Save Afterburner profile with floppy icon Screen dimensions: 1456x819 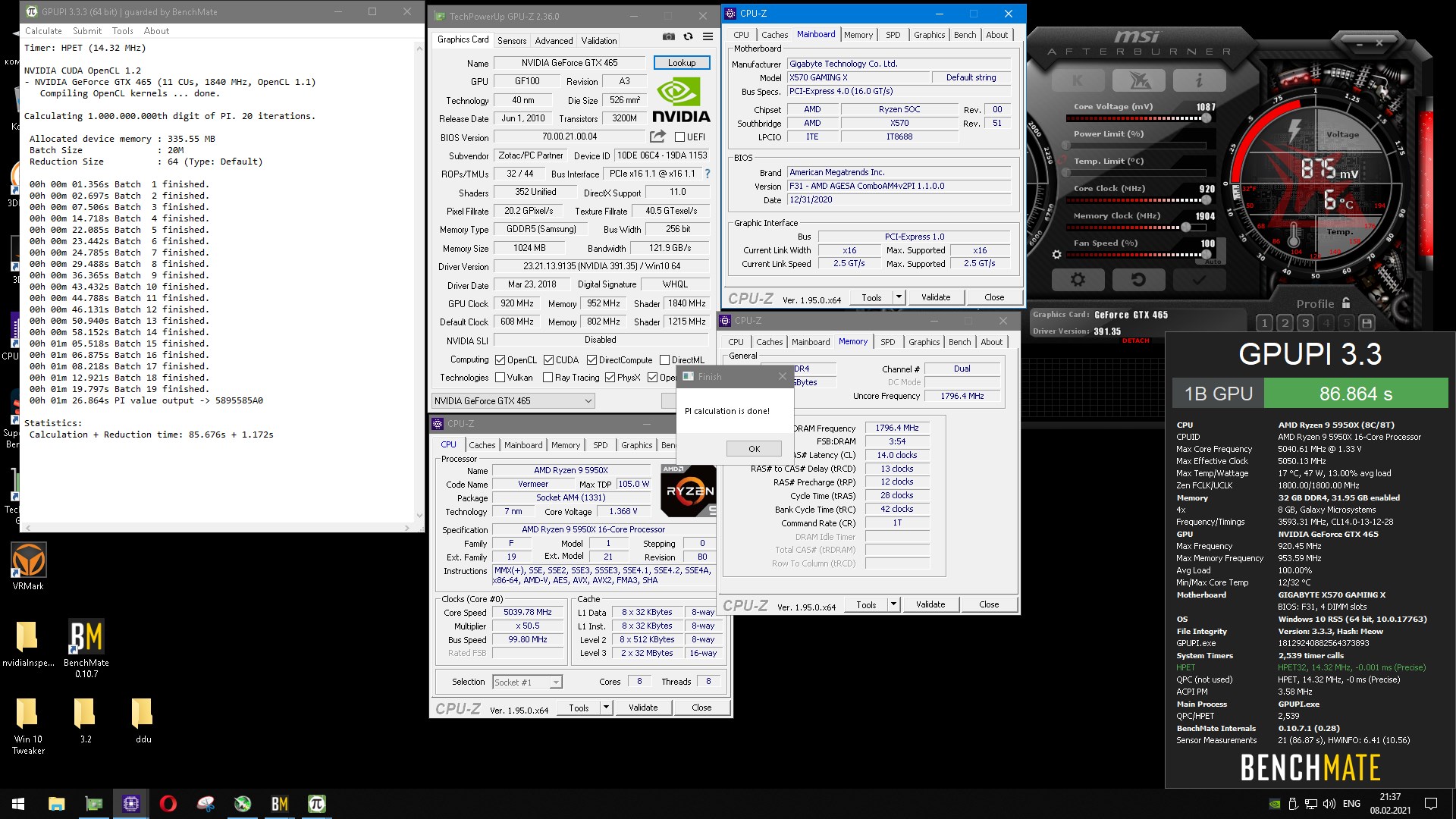point(1367,323)
